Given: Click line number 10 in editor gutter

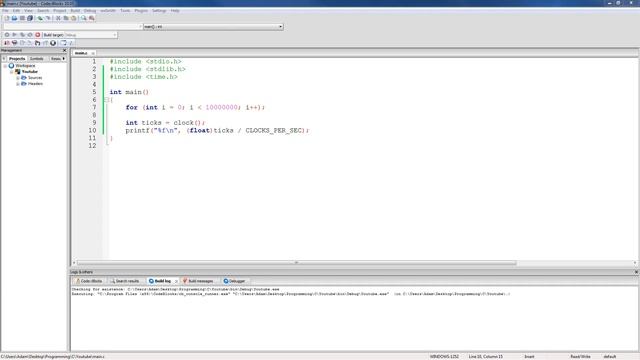Looking at the screenshot, I should [92, 131].
